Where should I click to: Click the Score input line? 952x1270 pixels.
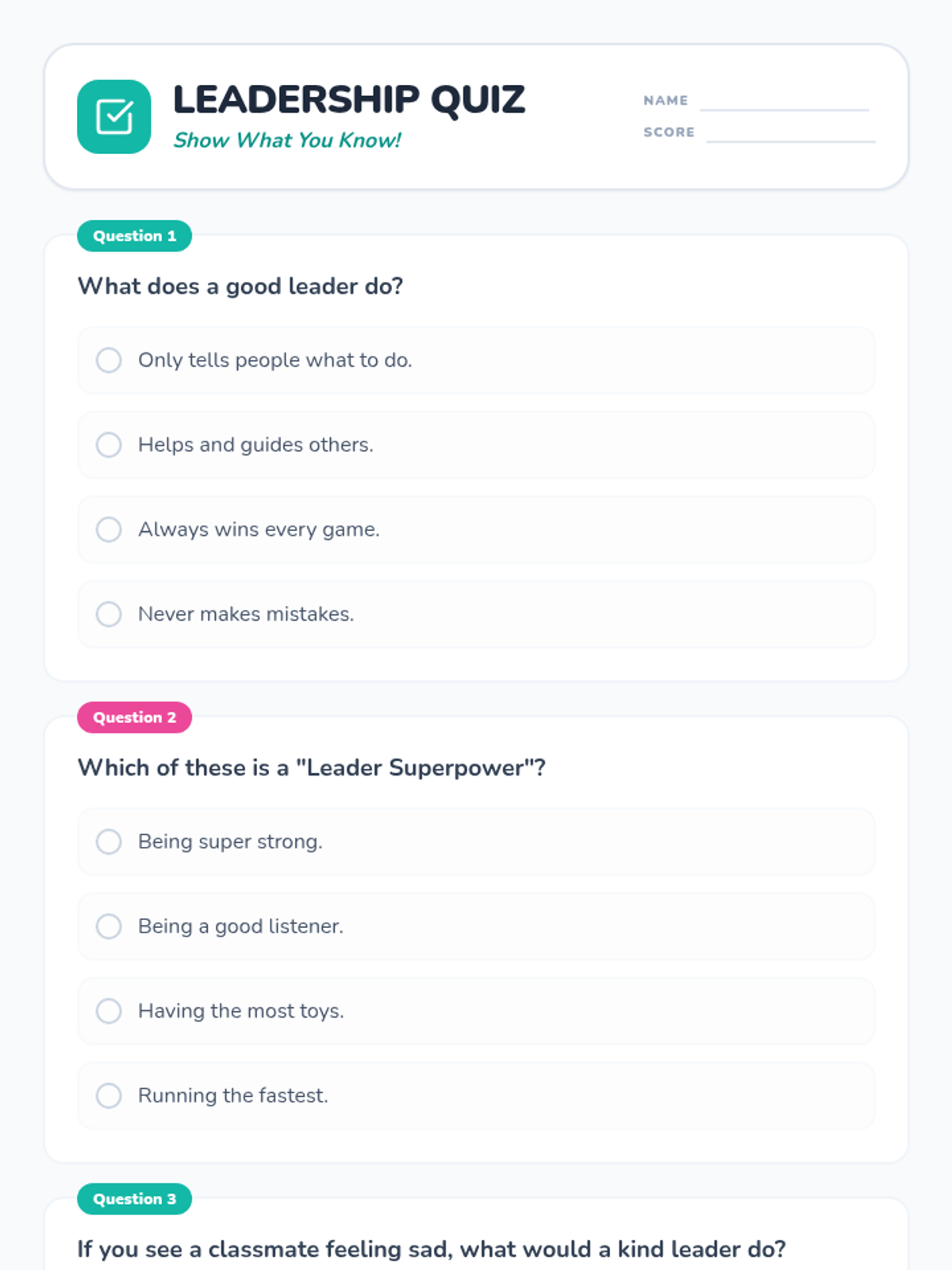[790, 133]
